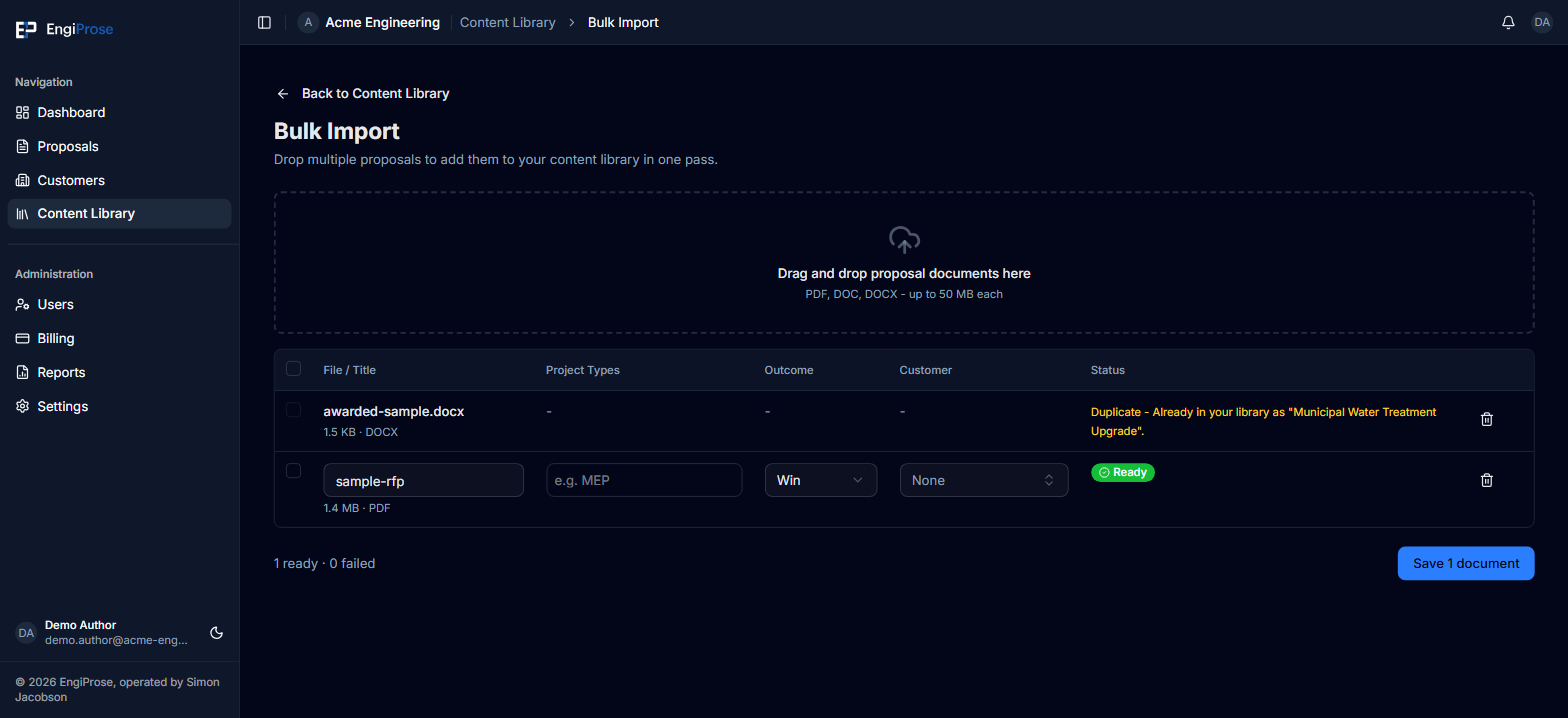Viewport: 1568px width, 718px height.
Task: Click the drag and drop upload zone
Action: coord(904,263)
